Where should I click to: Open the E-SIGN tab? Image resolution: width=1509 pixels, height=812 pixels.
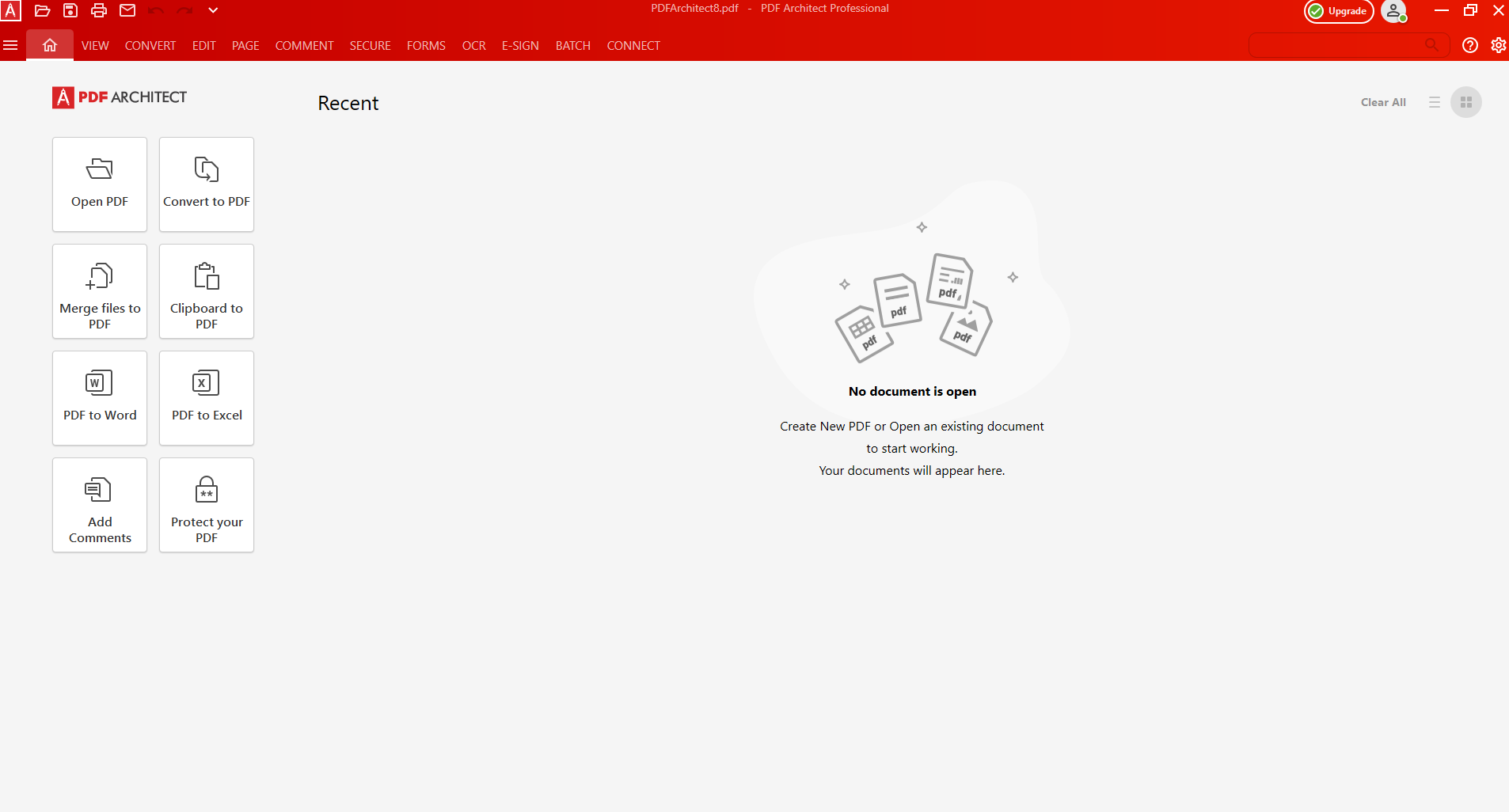pos(520,46)
